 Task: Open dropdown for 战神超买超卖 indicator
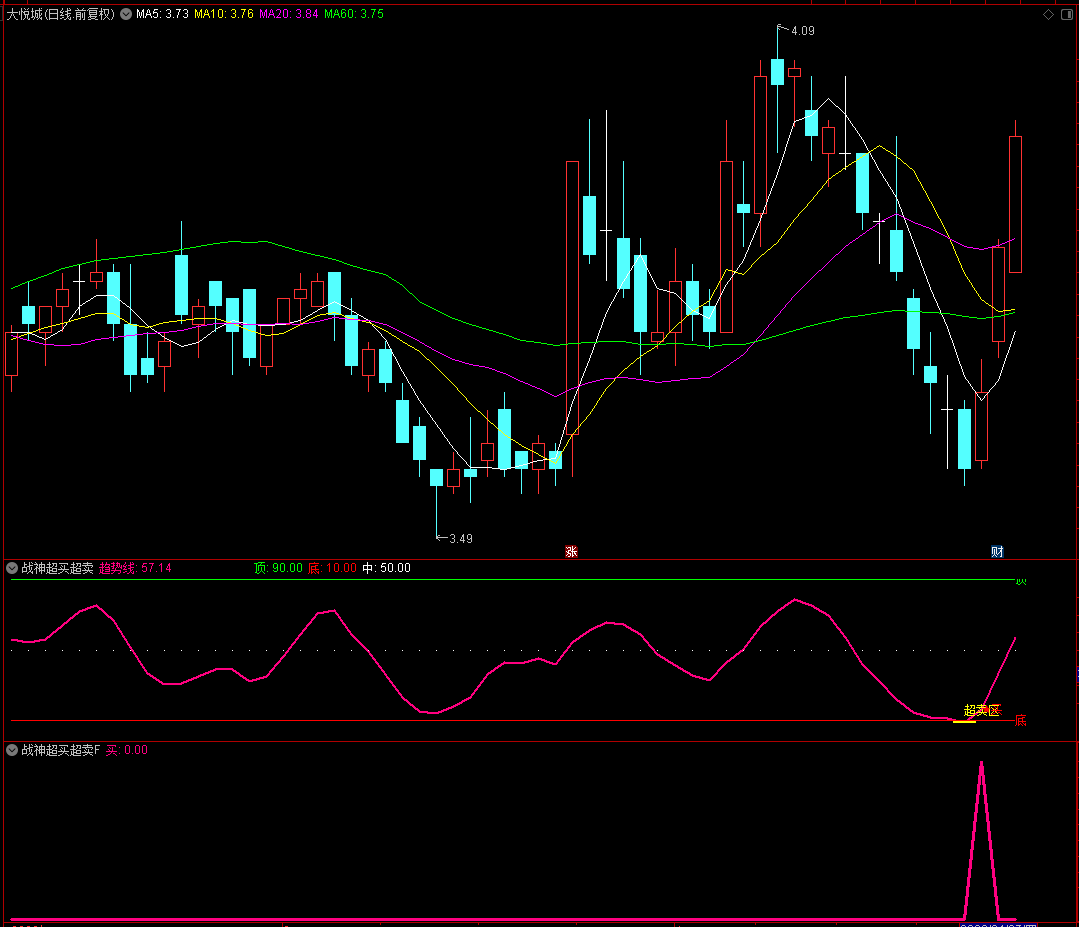12,568
